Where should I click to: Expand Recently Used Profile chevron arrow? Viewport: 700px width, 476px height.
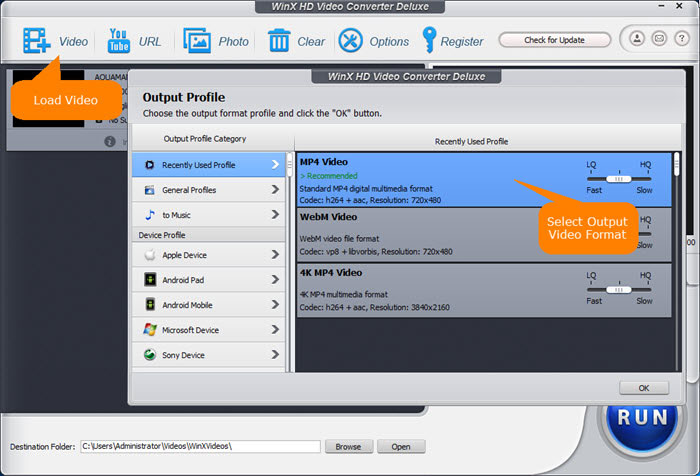click(x=275, y=165)
